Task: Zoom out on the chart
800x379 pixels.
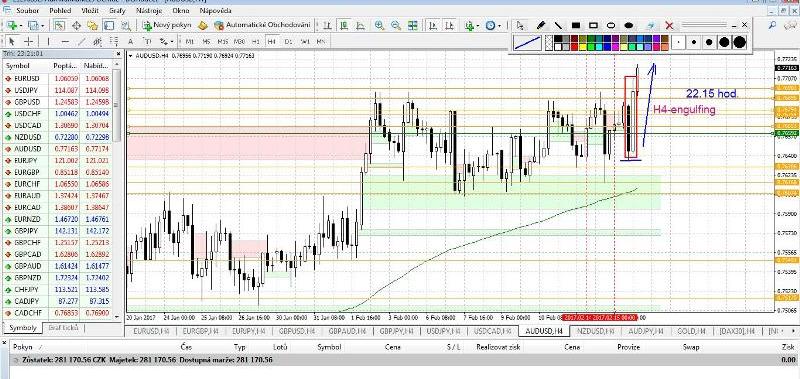Action: pos(395,25)
